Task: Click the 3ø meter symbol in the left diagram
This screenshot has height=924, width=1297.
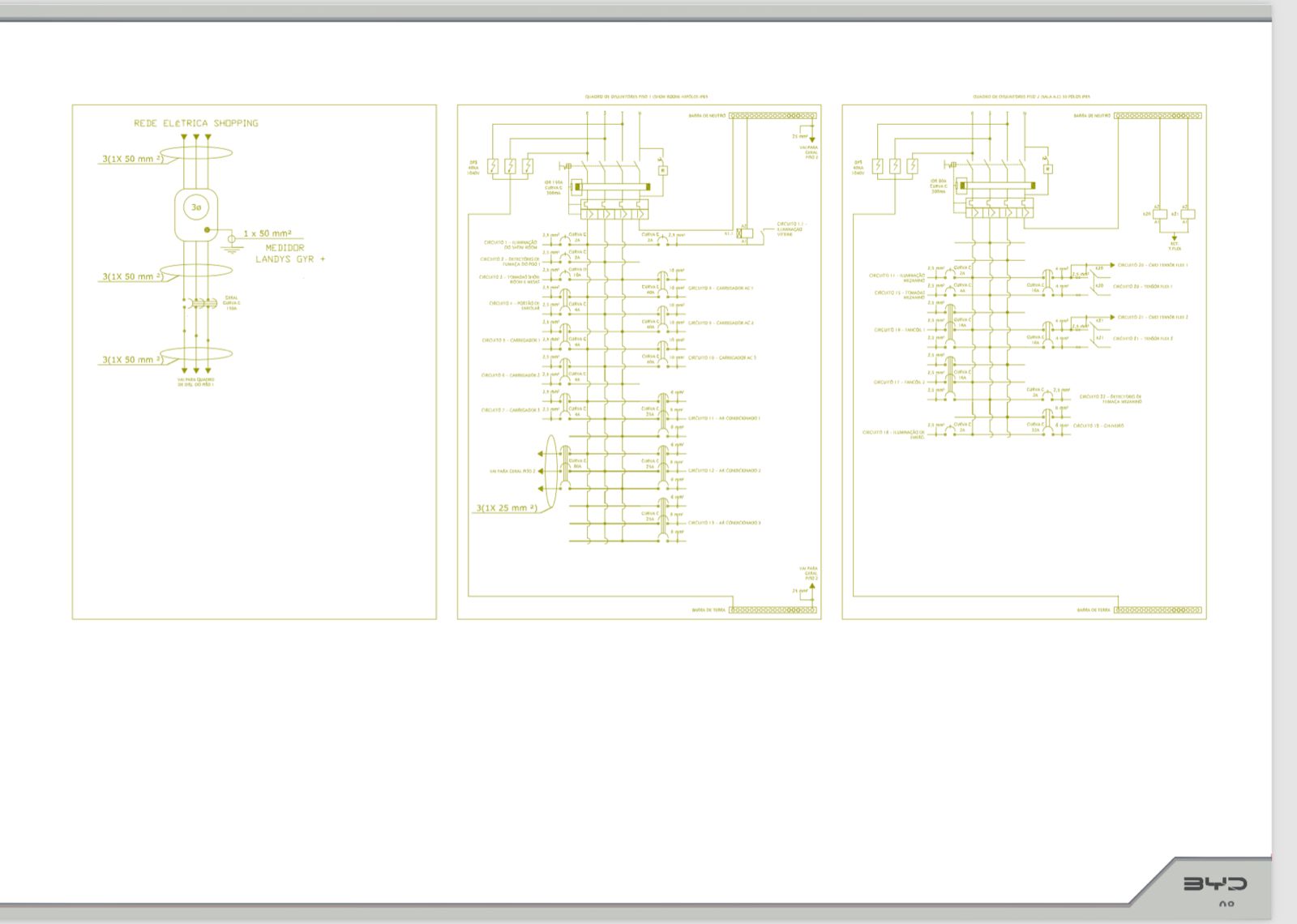Action: [196, 207]
